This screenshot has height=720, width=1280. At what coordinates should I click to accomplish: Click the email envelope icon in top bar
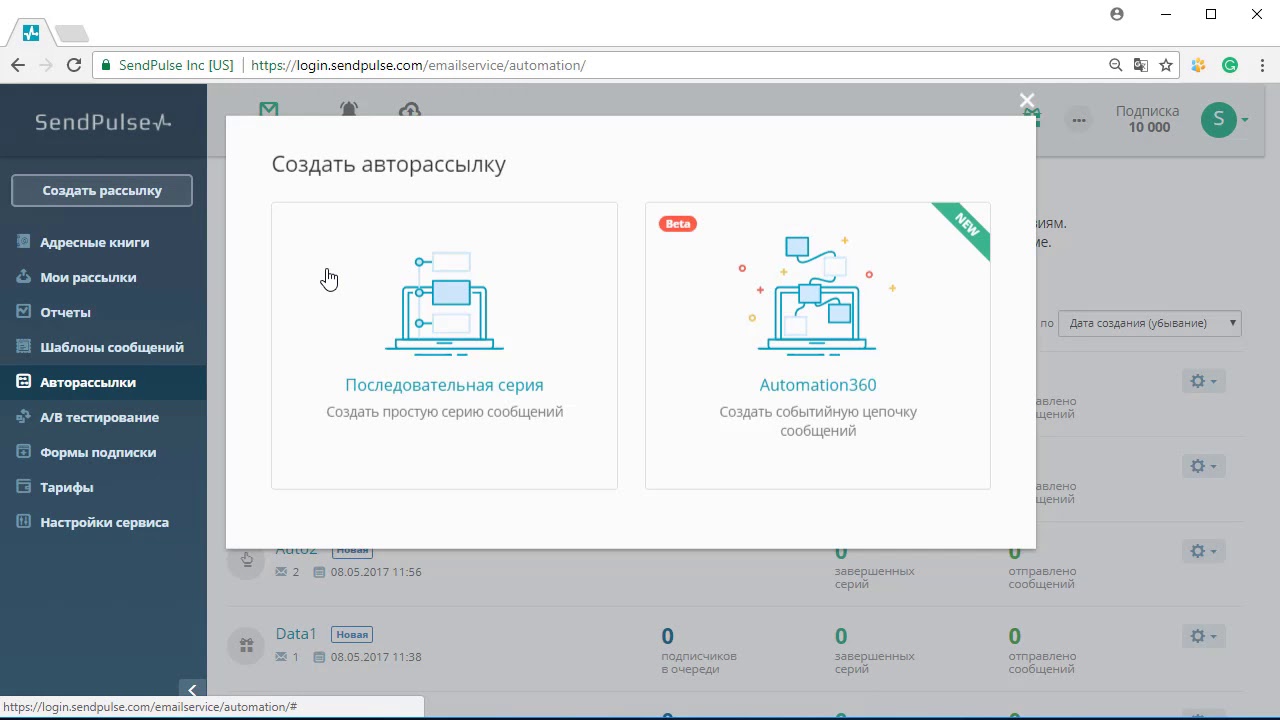point(268,110)
